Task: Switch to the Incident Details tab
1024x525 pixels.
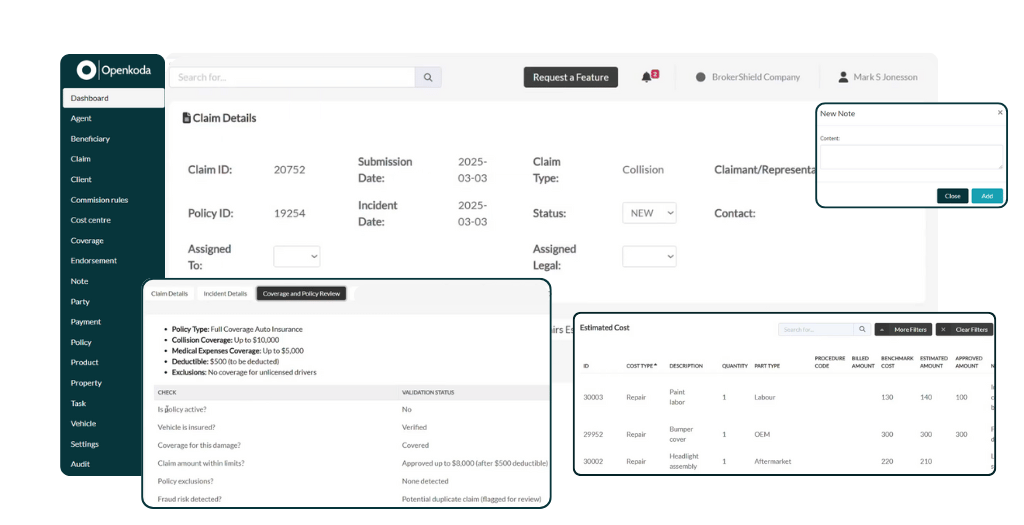Action: 225,294
